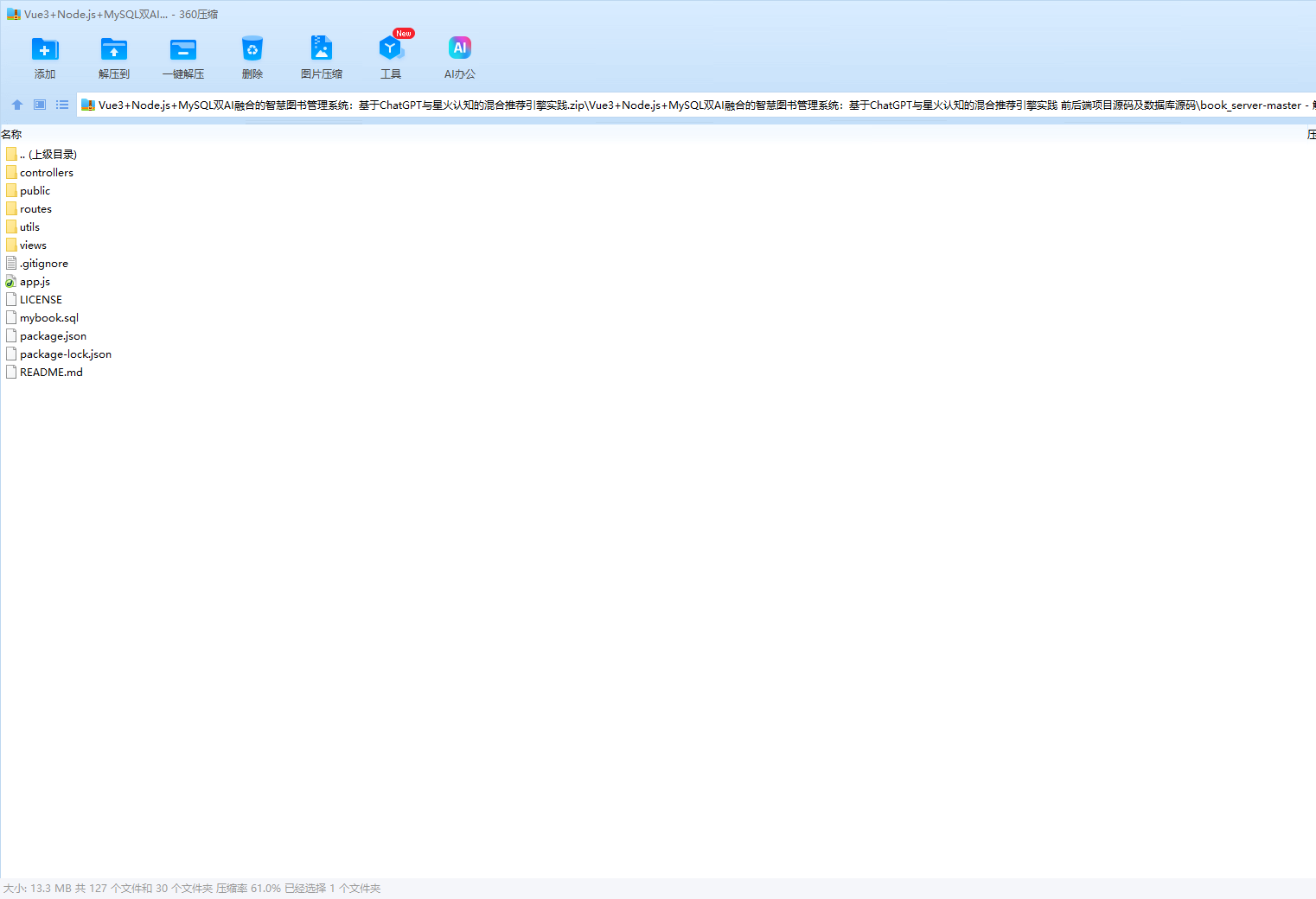Select the package.json file
This screenshot has width=1316, height=899.
pos(46,335)
